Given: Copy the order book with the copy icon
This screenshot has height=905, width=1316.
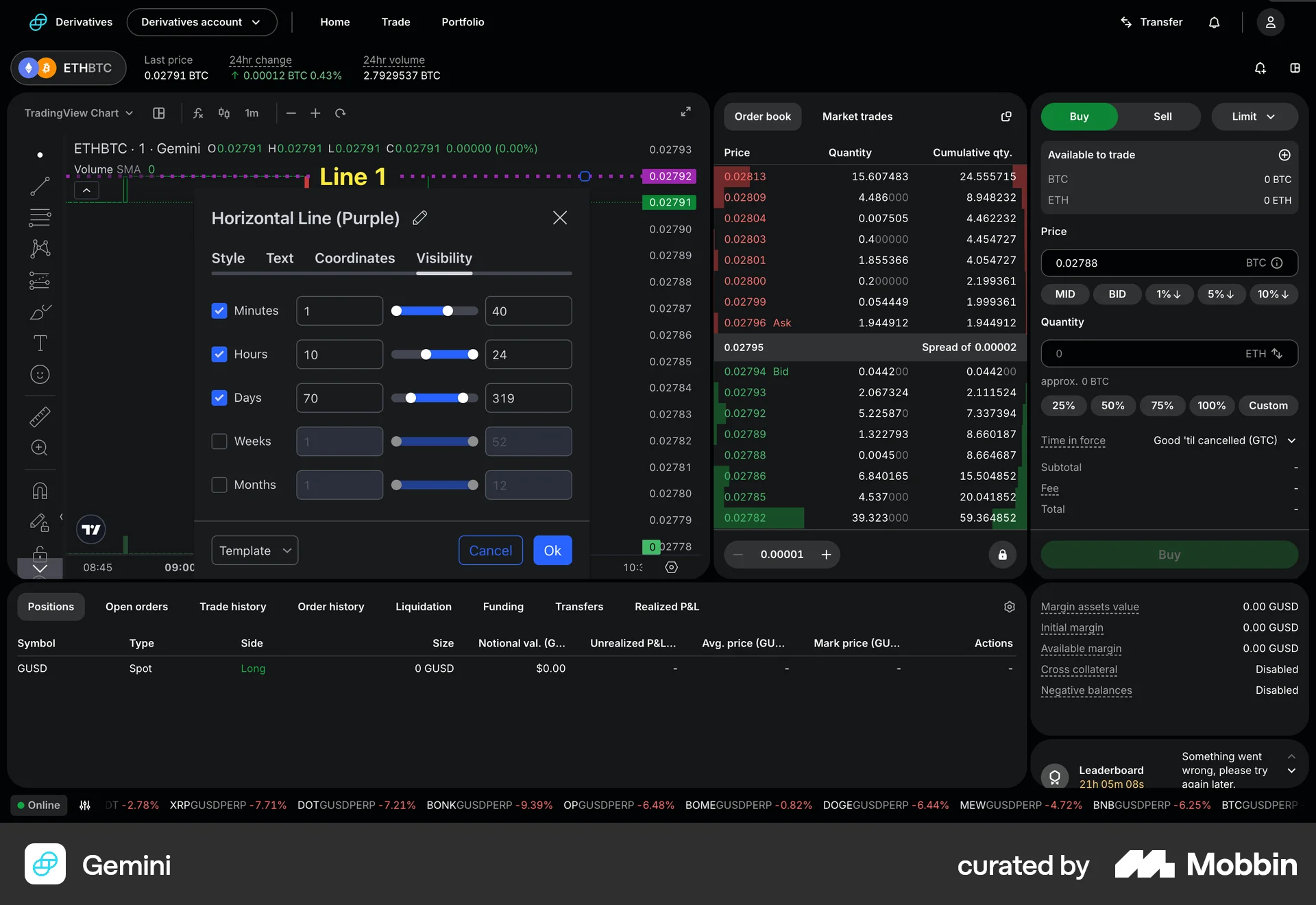Looking at the screenshot, I should [1006, 117].
